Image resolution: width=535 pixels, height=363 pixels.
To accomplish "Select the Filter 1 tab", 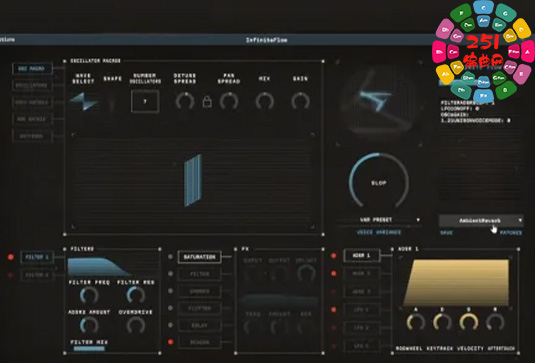I will tap(37, 257).
